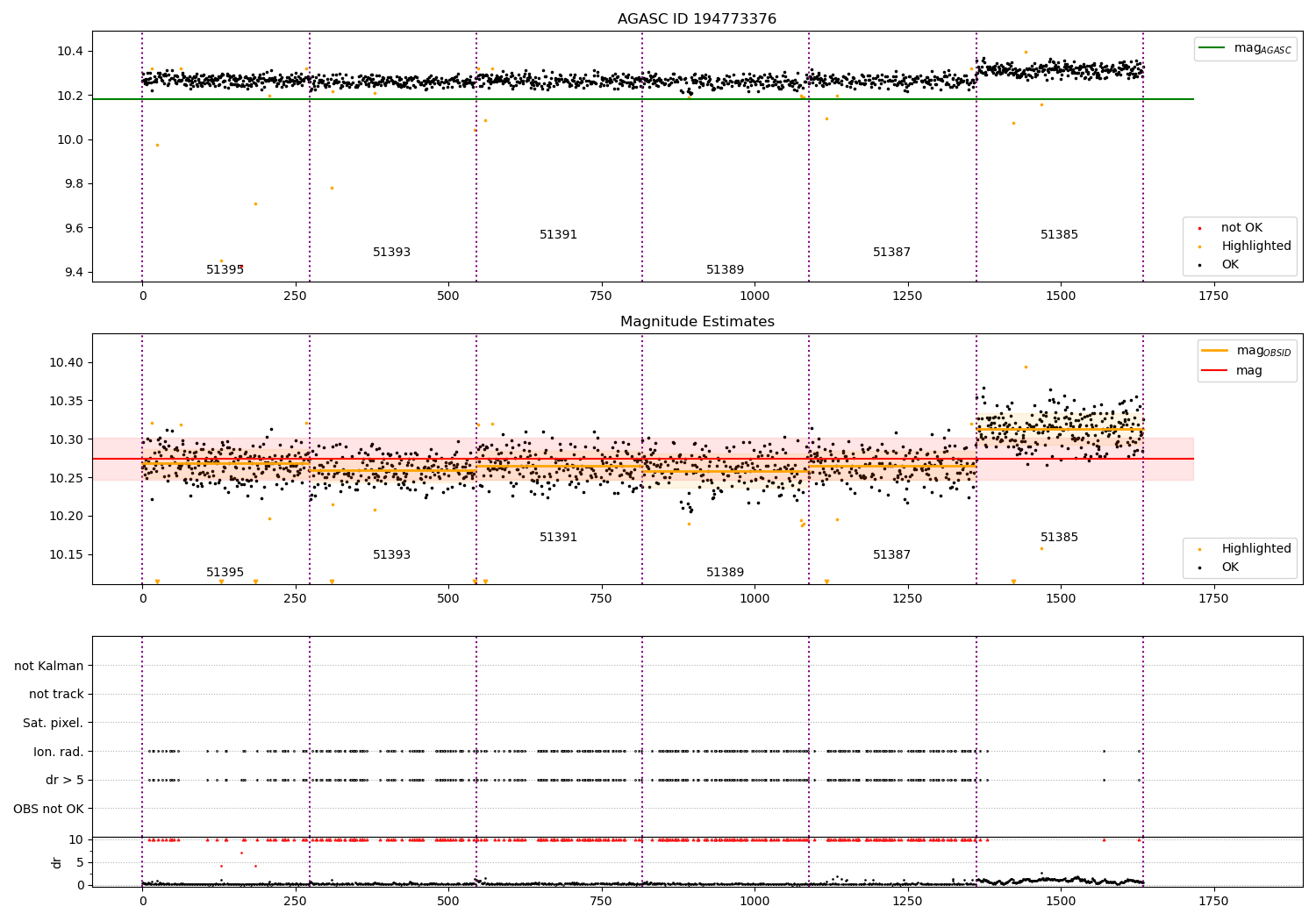The height and width of the screenshot is (921, 1316).
Task: Click x-axis tick 1750 in top panel
Action: coord(1213,296)
